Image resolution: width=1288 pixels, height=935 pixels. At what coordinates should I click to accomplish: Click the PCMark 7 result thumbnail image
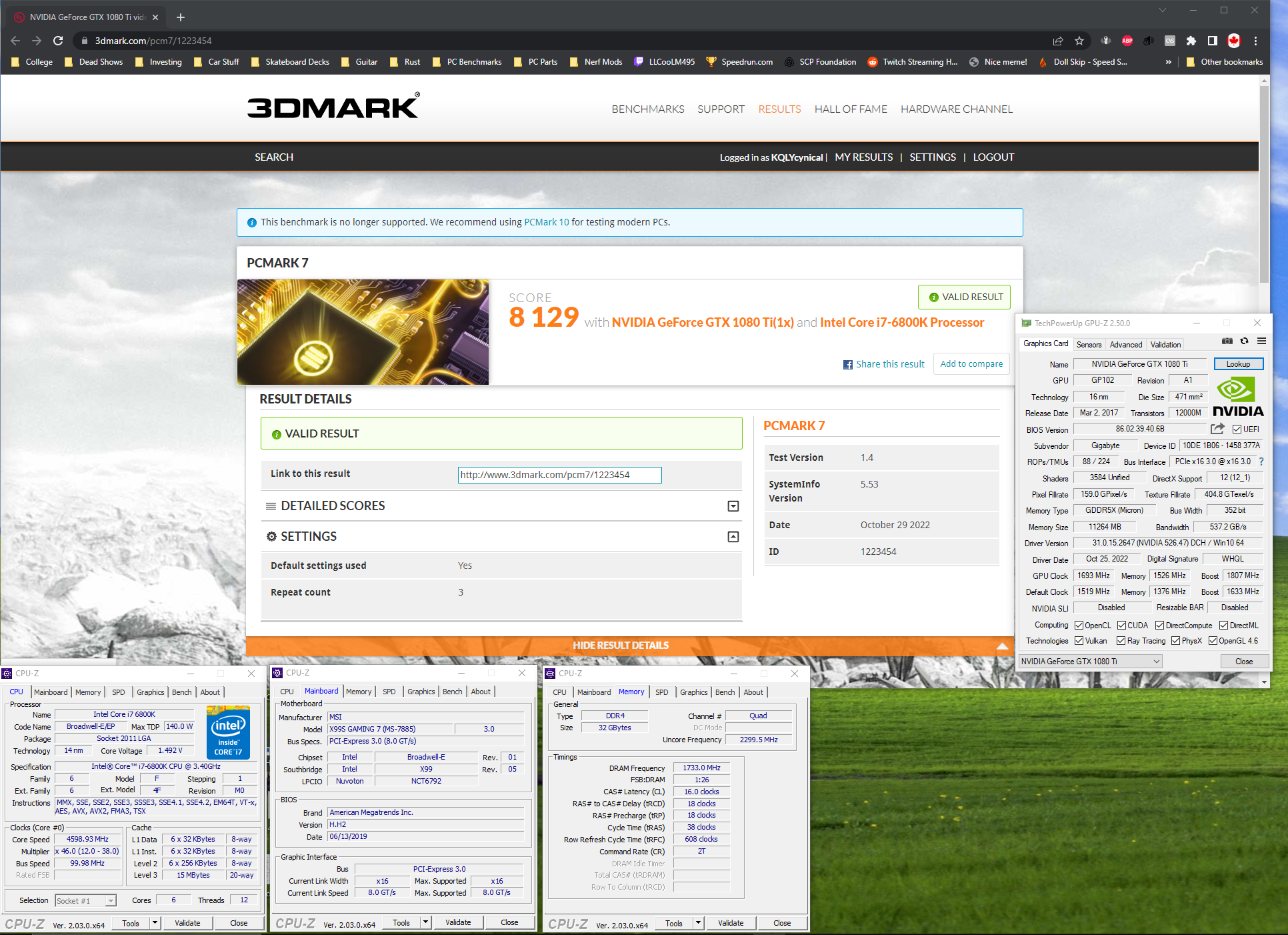[x=363, y=332]
